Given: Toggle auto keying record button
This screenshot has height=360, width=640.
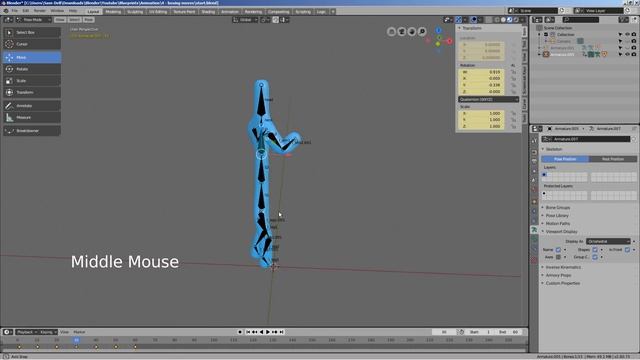Looking at the screenshot, I should (240, 332).
